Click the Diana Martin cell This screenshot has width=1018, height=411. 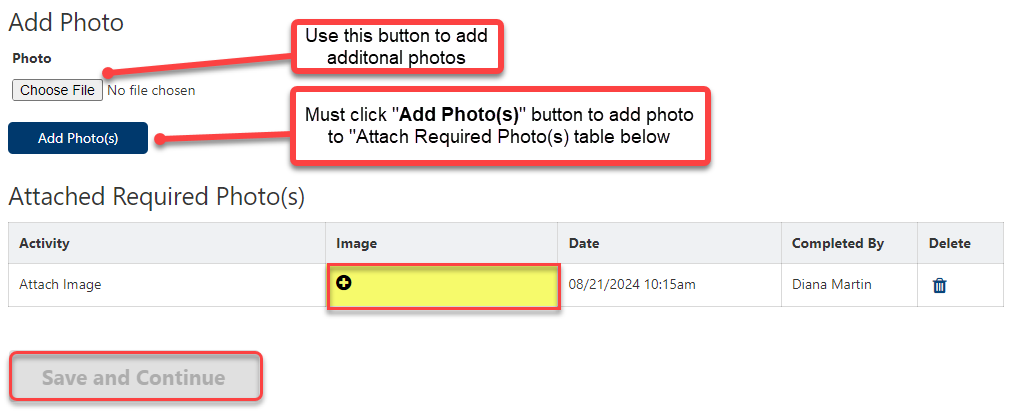point(831,285)
